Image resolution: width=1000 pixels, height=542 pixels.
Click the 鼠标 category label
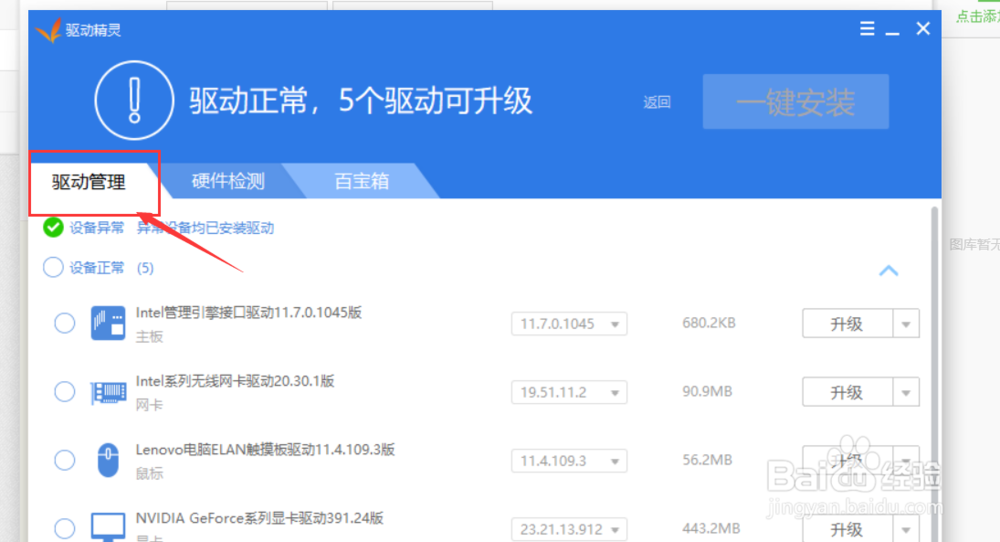click(149, 473)
